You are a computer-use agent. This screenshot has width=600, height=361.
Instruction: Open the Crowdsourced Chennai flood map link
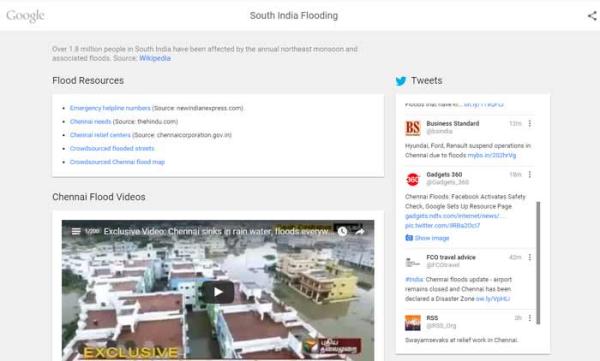click(x=117, y=162)
